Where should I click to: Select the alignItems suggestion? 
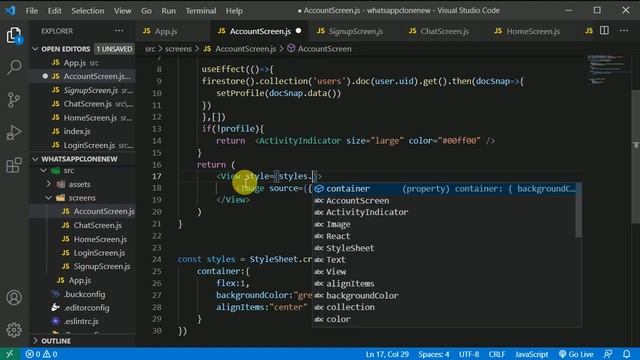[445, 283]
